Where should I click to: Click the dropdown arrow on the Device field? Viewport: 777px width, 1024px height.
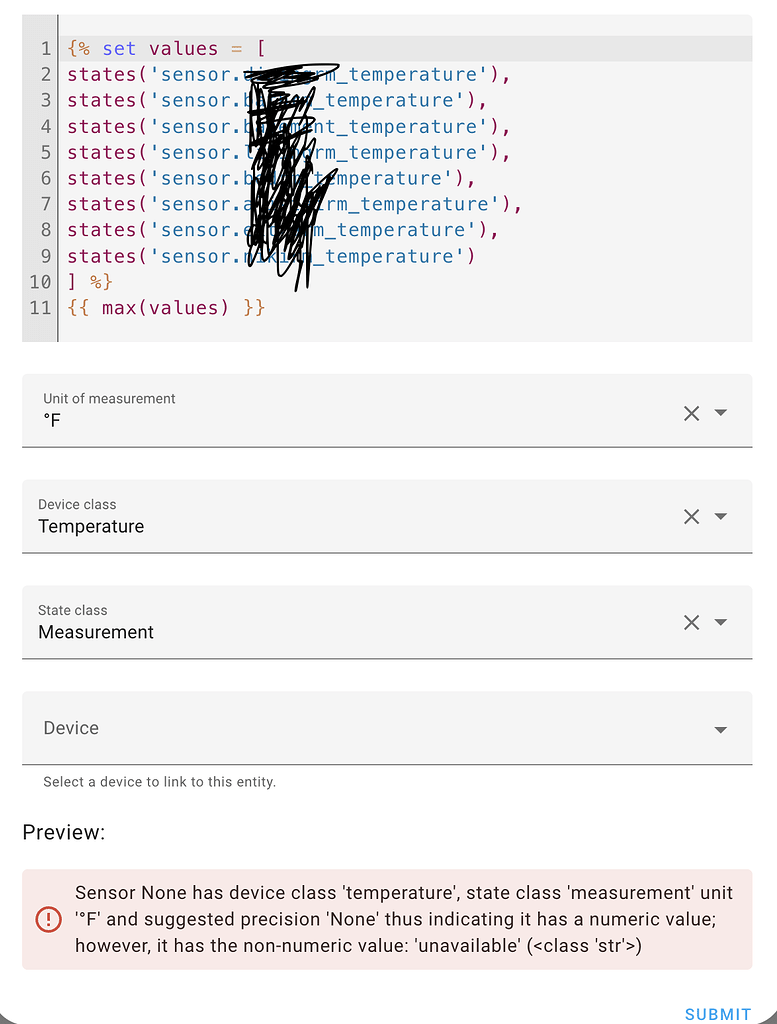[721, 729]
